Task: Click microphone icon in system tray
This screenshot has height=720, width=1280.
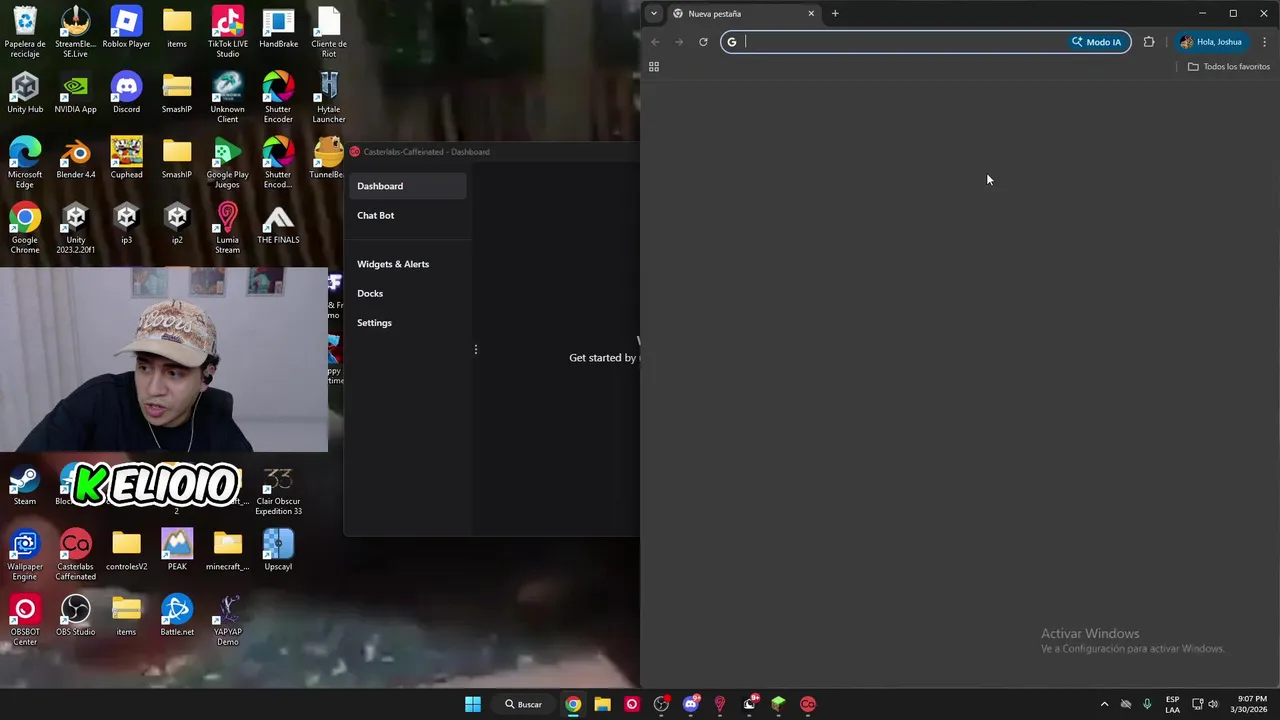Action: coord(1147,704)
